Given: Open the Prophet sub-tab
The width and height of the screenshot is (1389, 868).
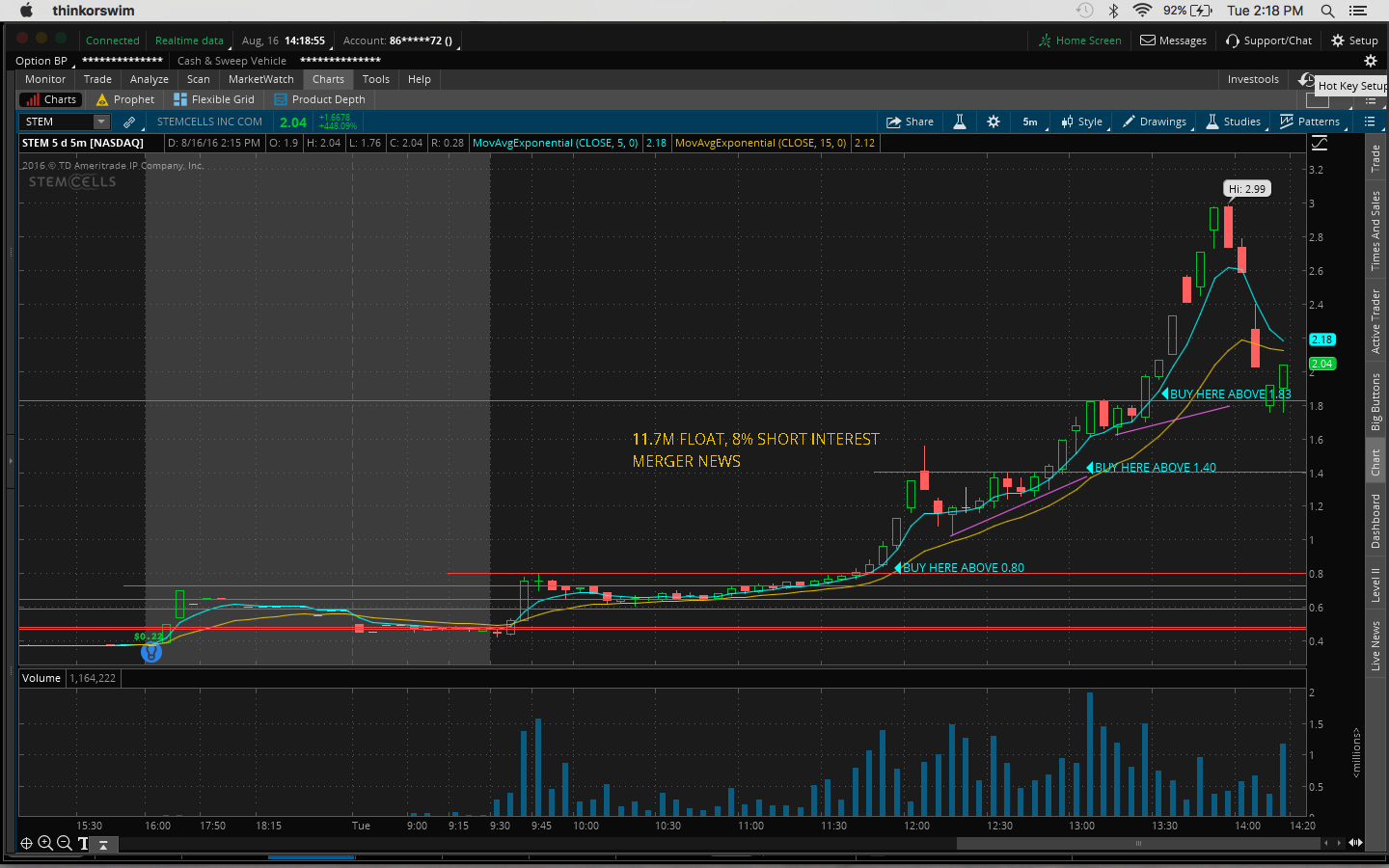Looking at the screenshot, I should 125,99.
